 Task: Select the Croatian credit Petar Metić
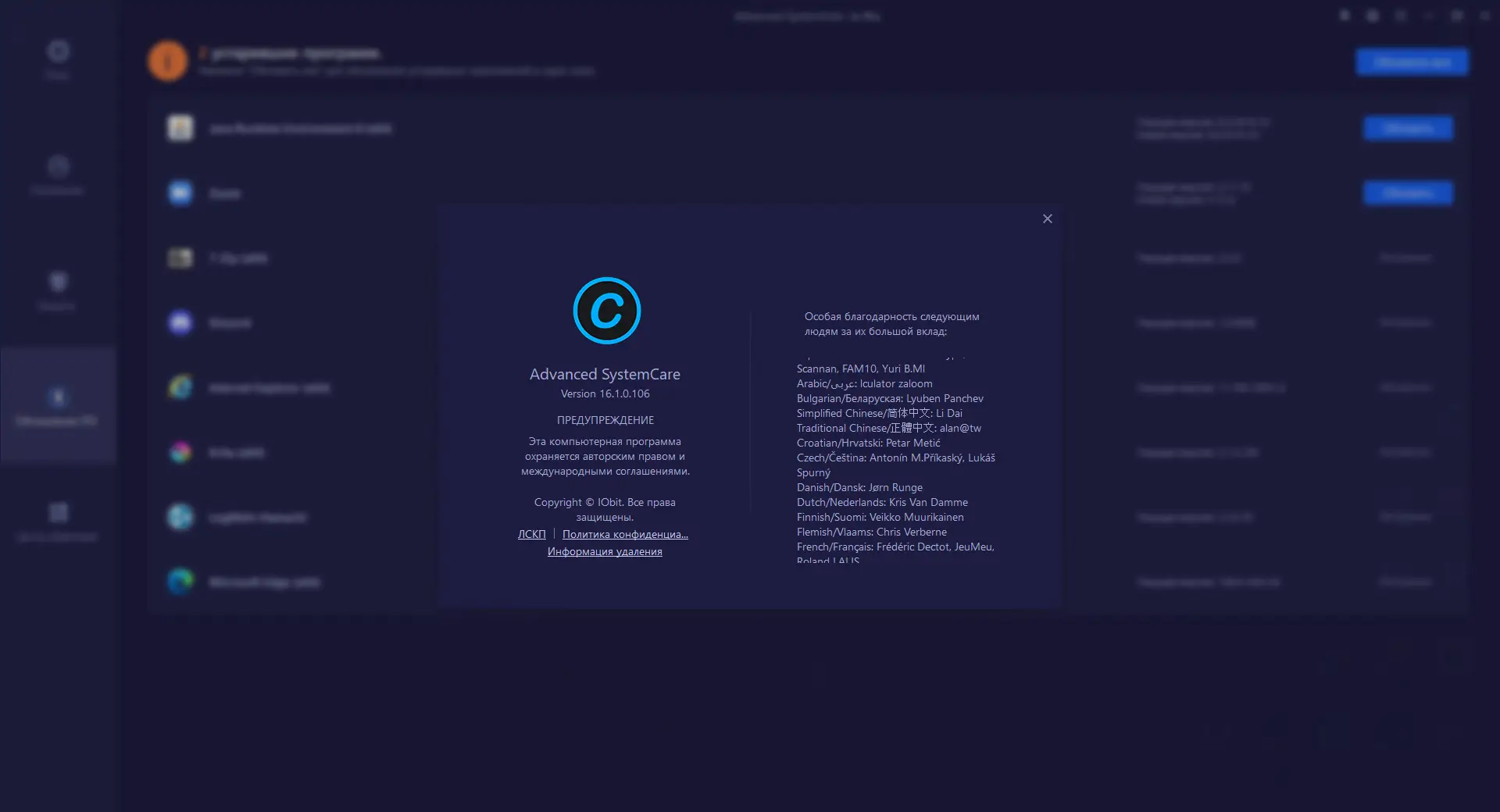(x=869, y=443)
